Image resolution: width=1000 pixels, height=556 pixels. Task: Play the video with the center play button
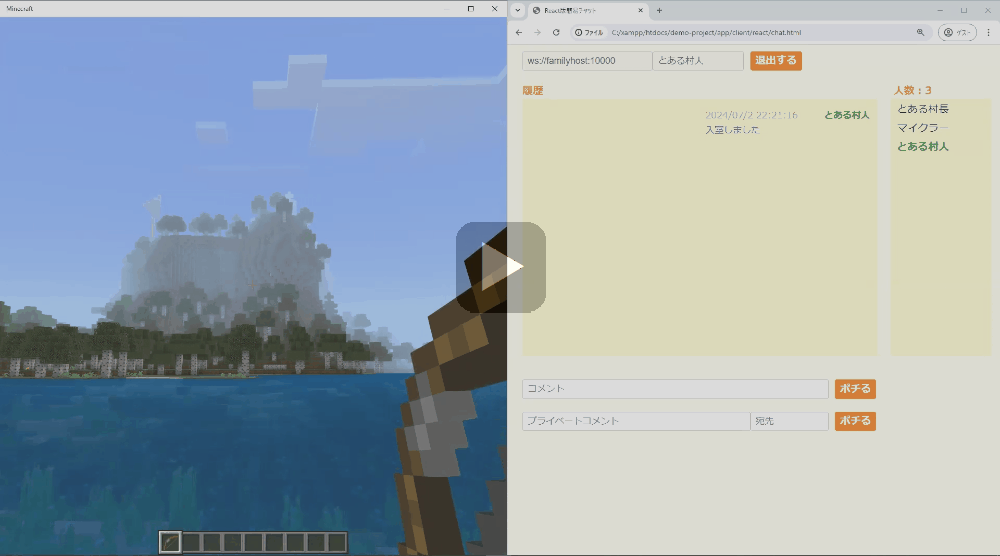point(501,267)
